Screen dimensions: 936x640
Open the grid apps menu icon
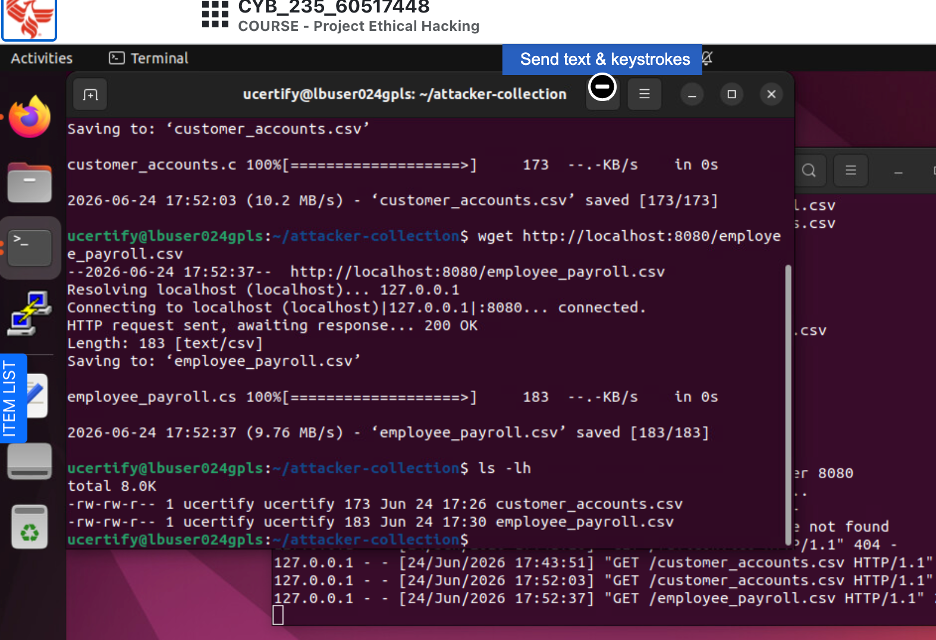point(215,14)
